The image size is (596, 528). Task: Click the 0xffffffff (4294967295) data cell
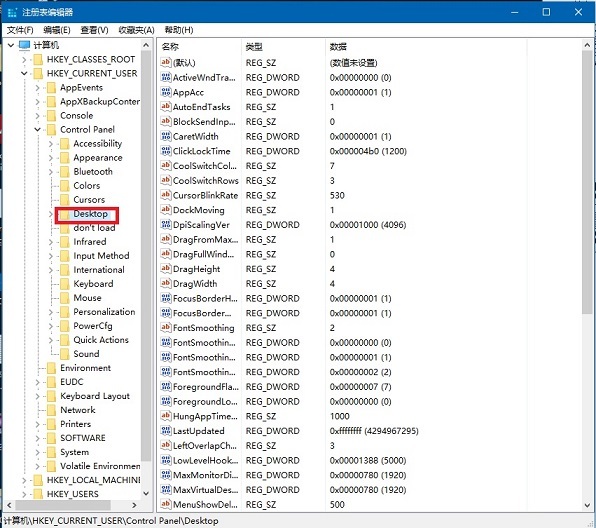tap(374, 431)
